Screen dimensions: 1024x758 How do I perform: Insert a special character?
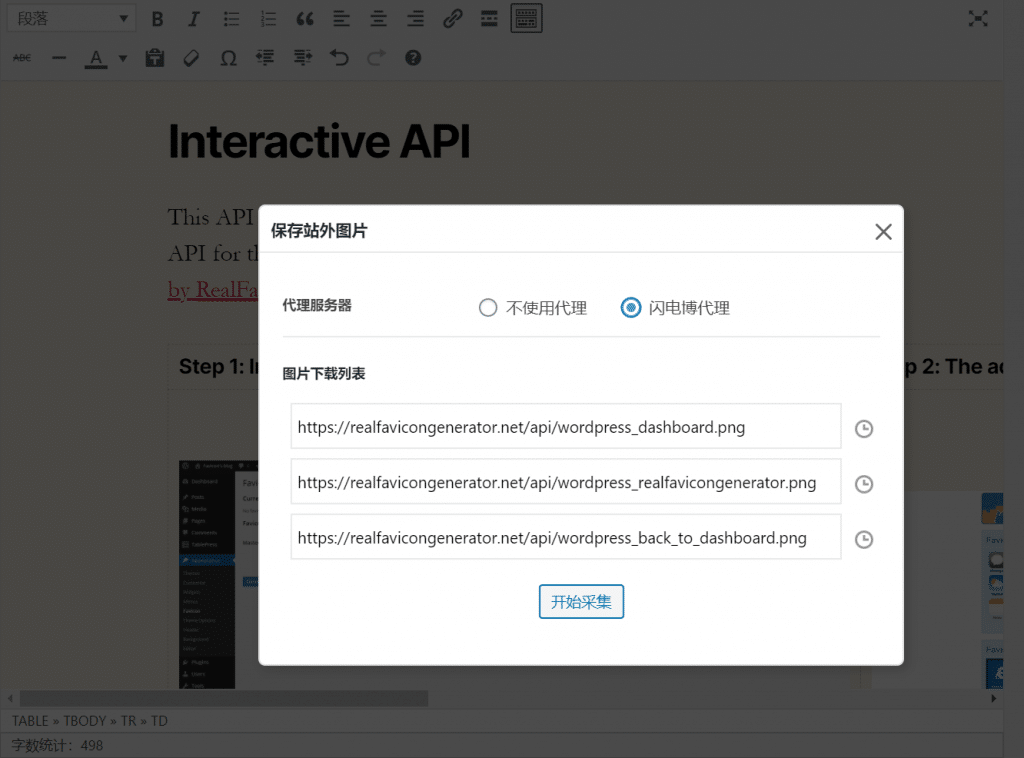click(x=228, y=57)
